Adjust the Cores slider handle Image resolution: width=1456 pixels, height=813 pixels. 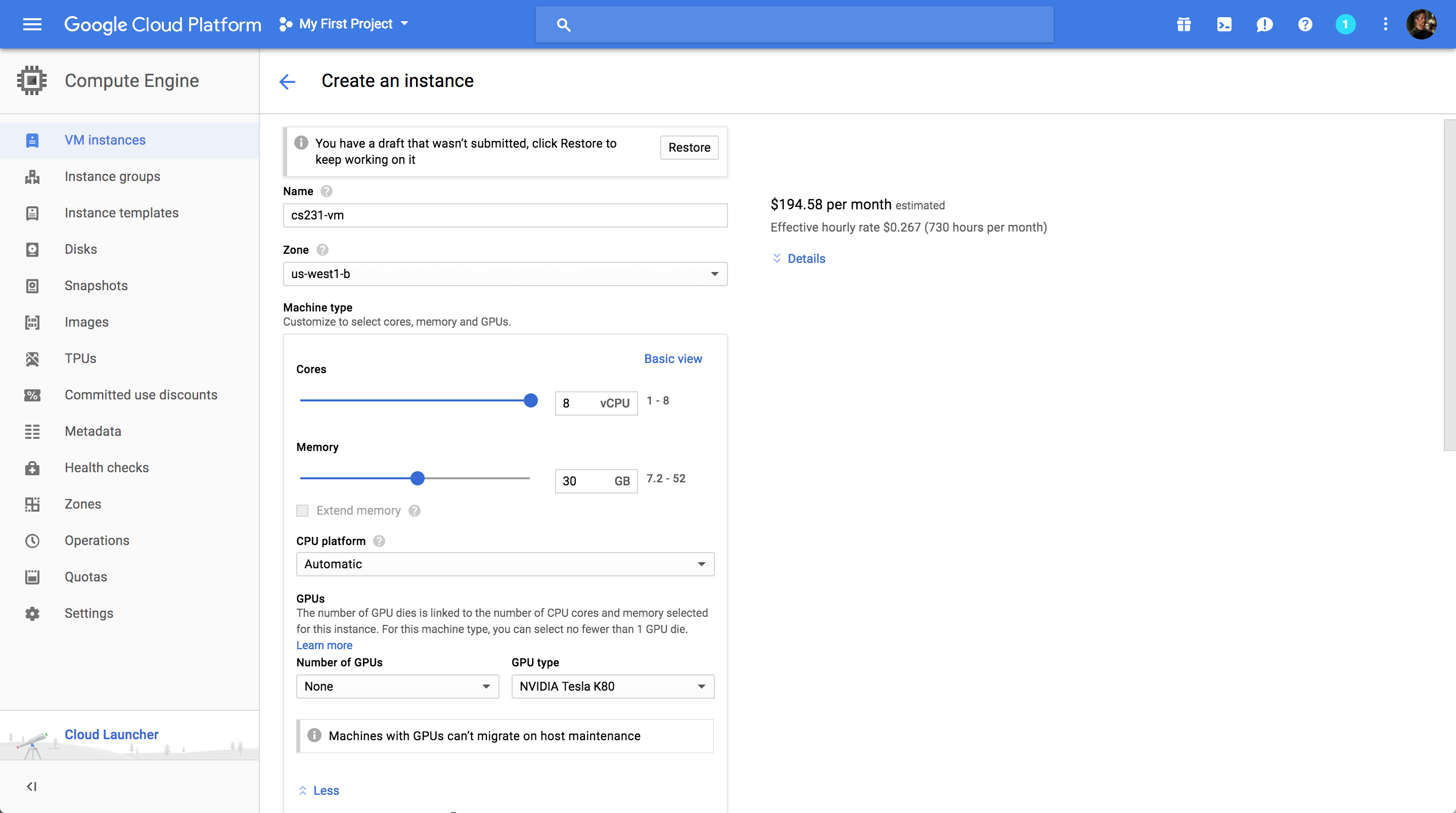pos(530,400)
